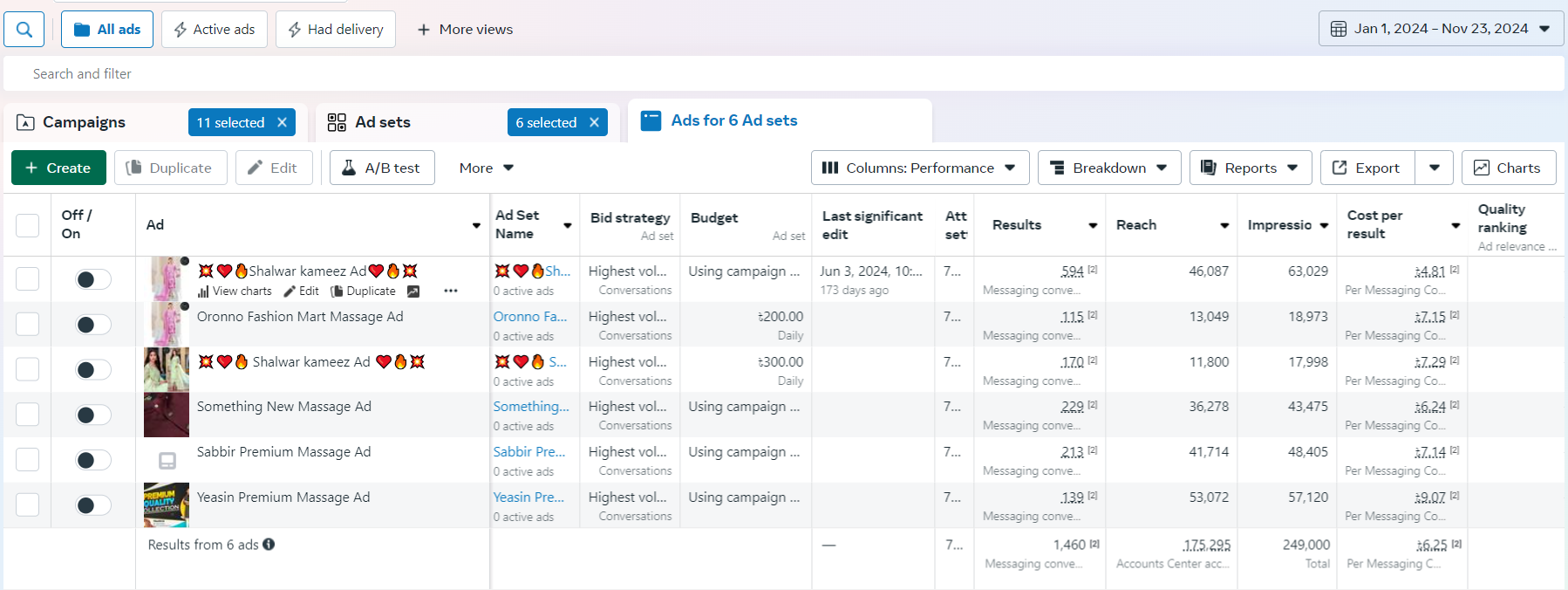Clear the 6 selected ad sets filter
This screenshot has width=1568, height=590.
[x=594, y=122]
